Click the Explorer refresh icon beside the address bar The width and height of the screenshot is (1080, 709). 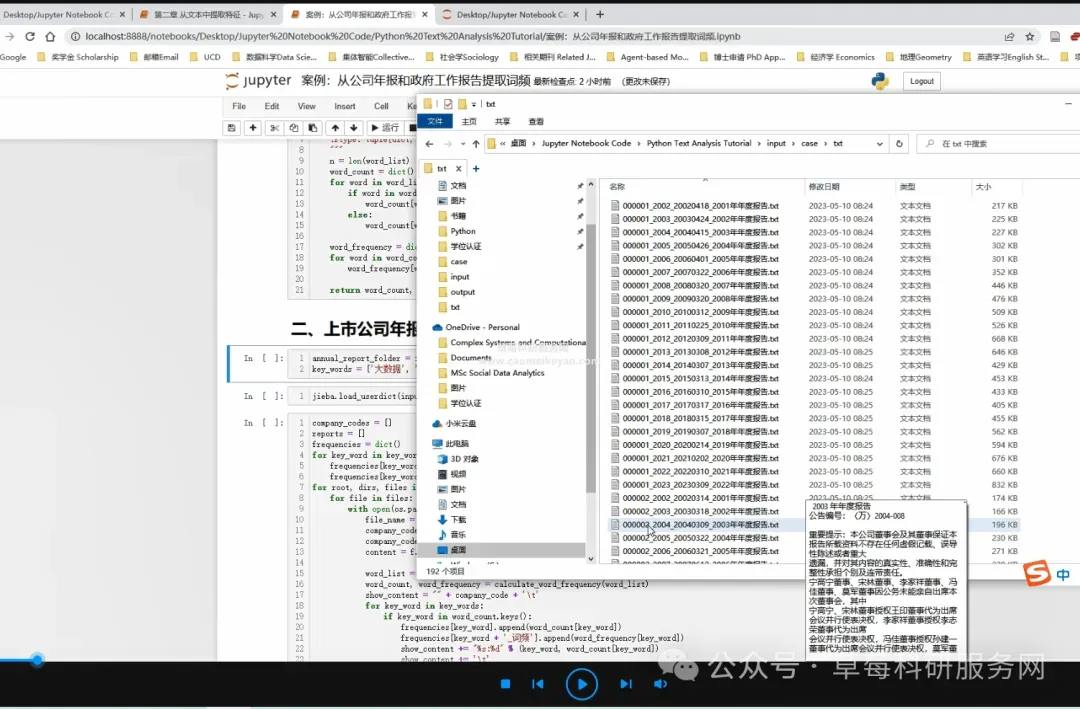pyautogui.click(x=899, y=143)
